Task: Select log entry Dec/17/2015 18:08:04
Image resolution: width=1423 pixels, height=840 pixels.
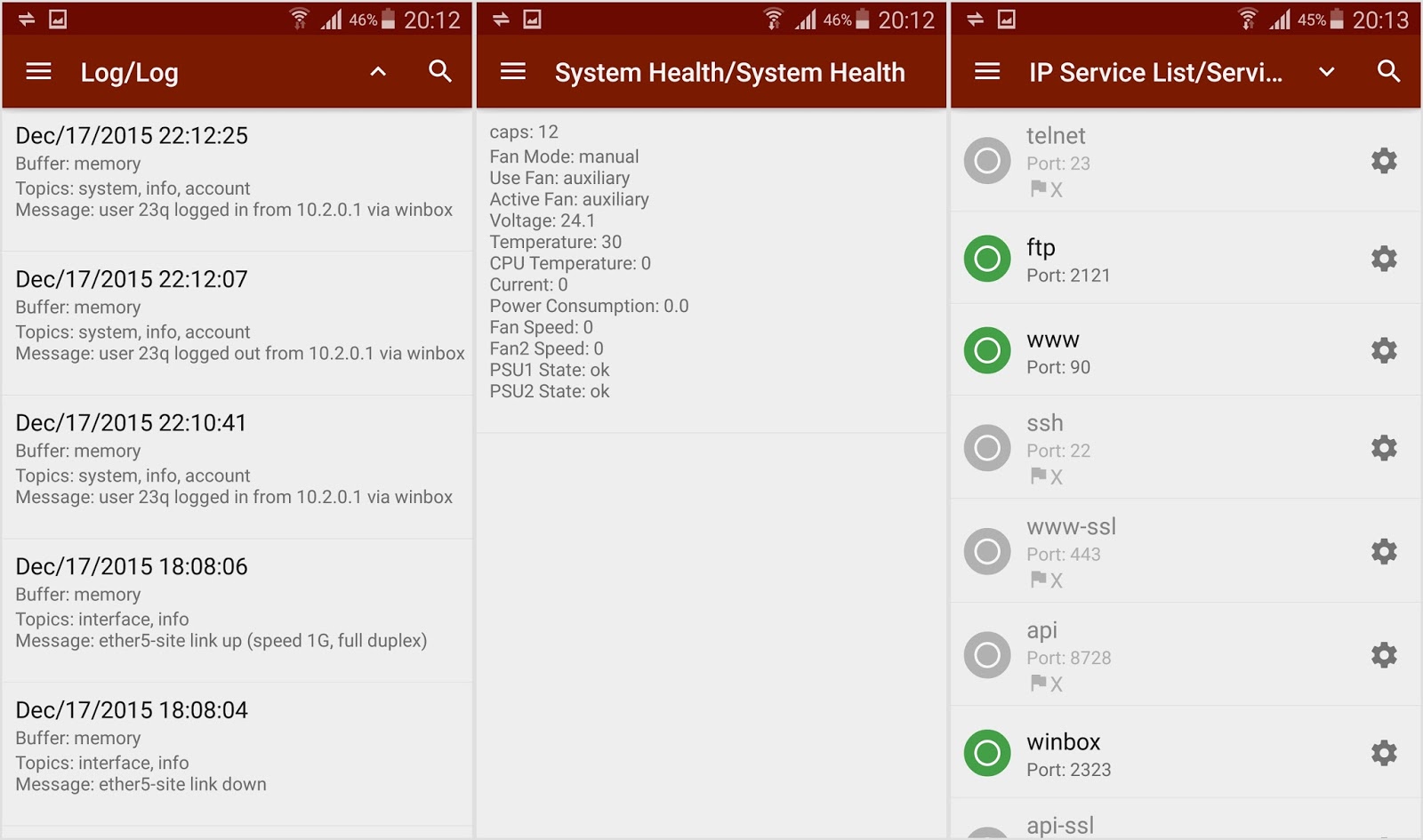Action: pyautogui.click(x=237, y=755)
